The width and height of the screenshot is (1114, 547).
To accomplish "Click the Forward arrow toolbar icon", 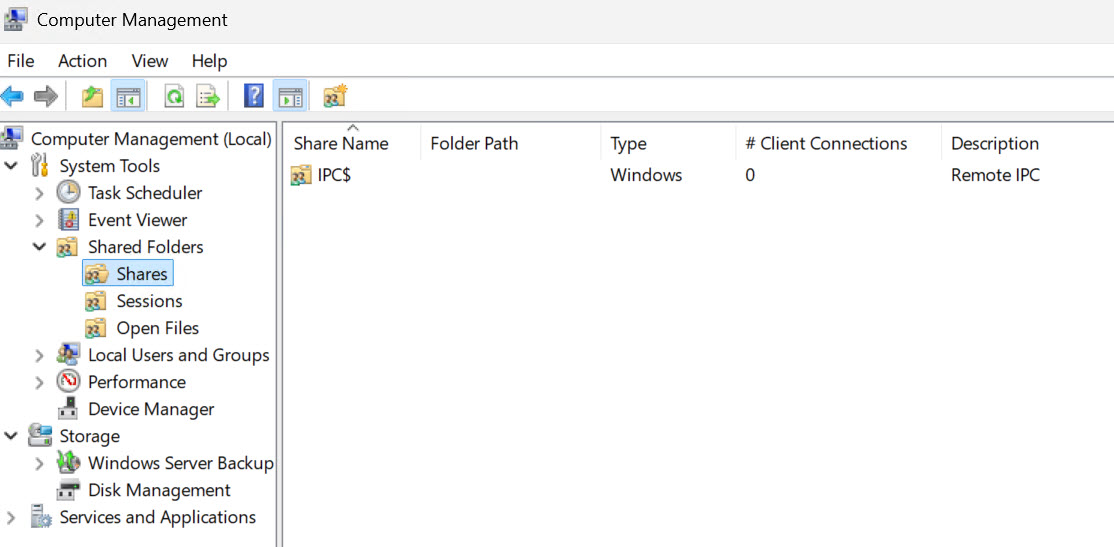I will click(45, 96).
